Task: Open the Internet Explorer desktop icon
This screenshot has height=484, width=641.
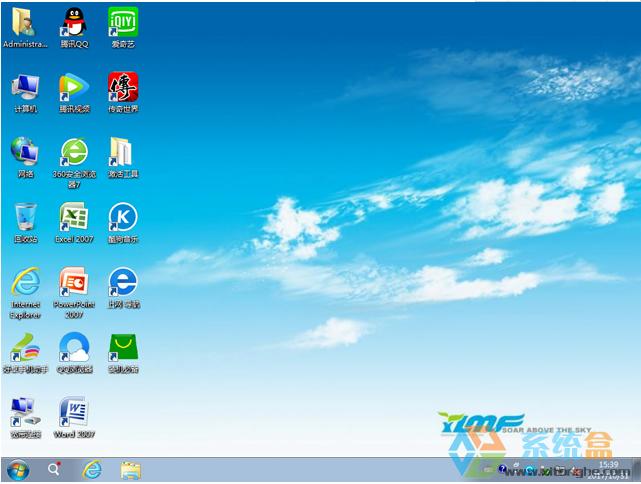Action: coord(25,283)
